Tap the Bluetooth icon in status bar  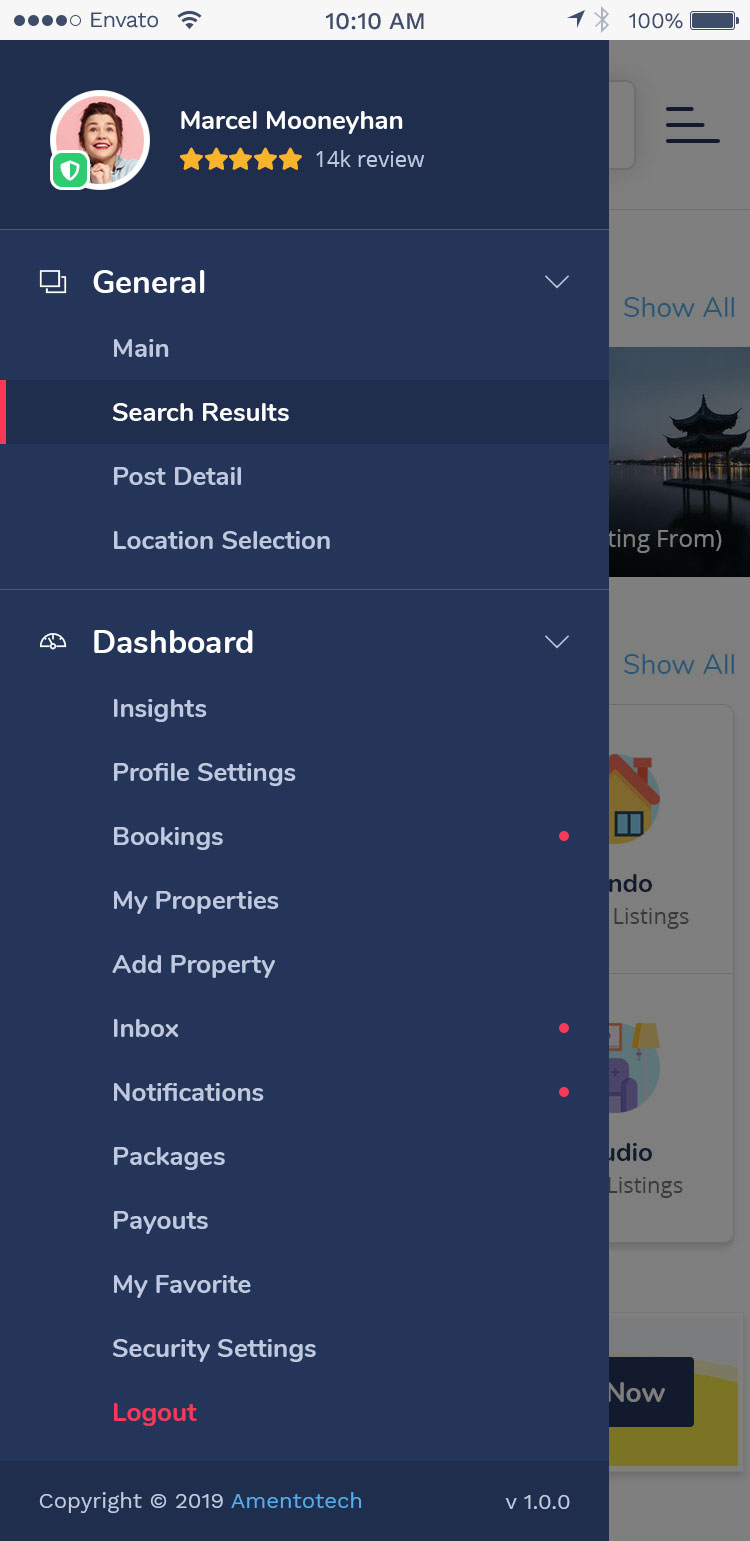click(602, 20)
